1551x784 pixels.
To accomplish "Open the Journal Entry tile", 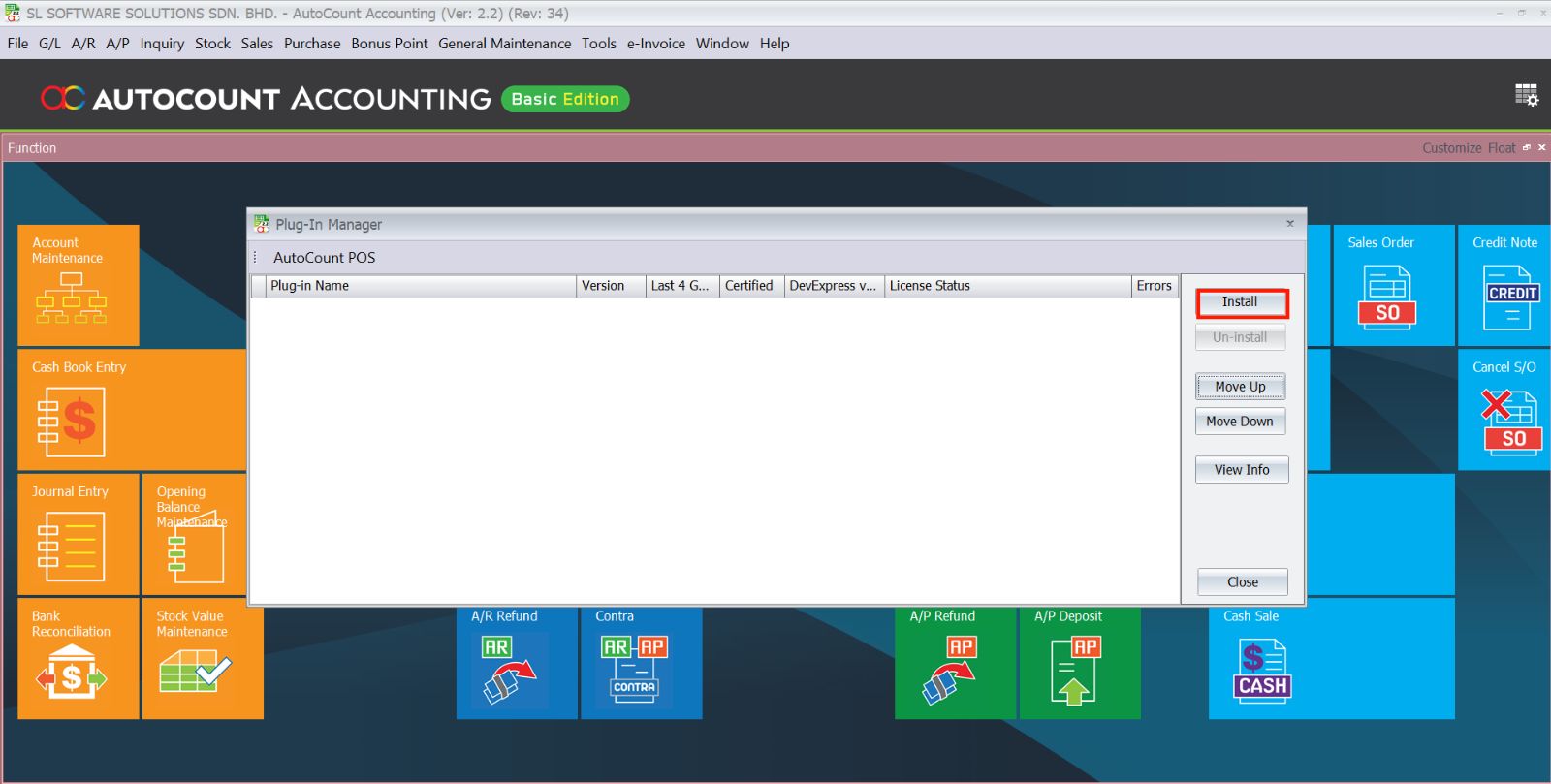I will tap(78, 535).
